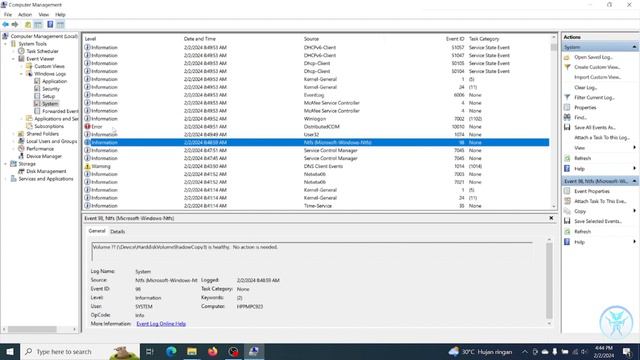Collapse the Event Viewer tree node
Viewport: 640px width, 360px height.
pos(13,59)
